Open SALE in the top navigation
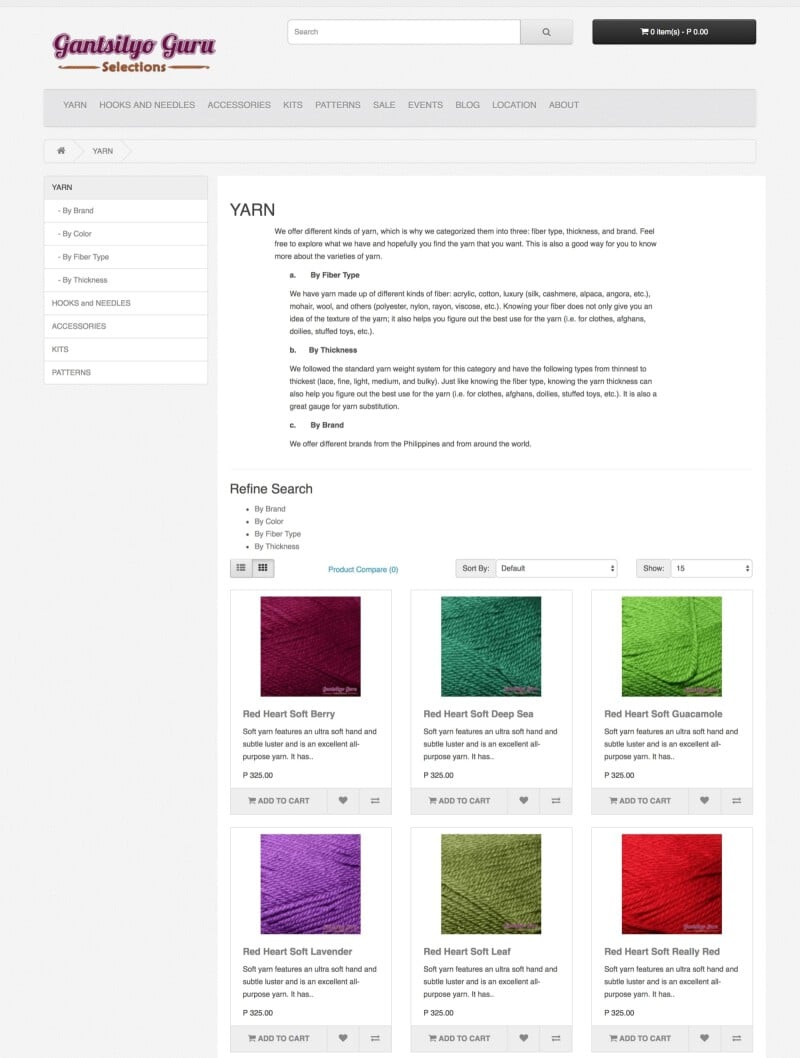Viewport: 800px width, 1058px height. pyautogui.click(x=384, y=105)
